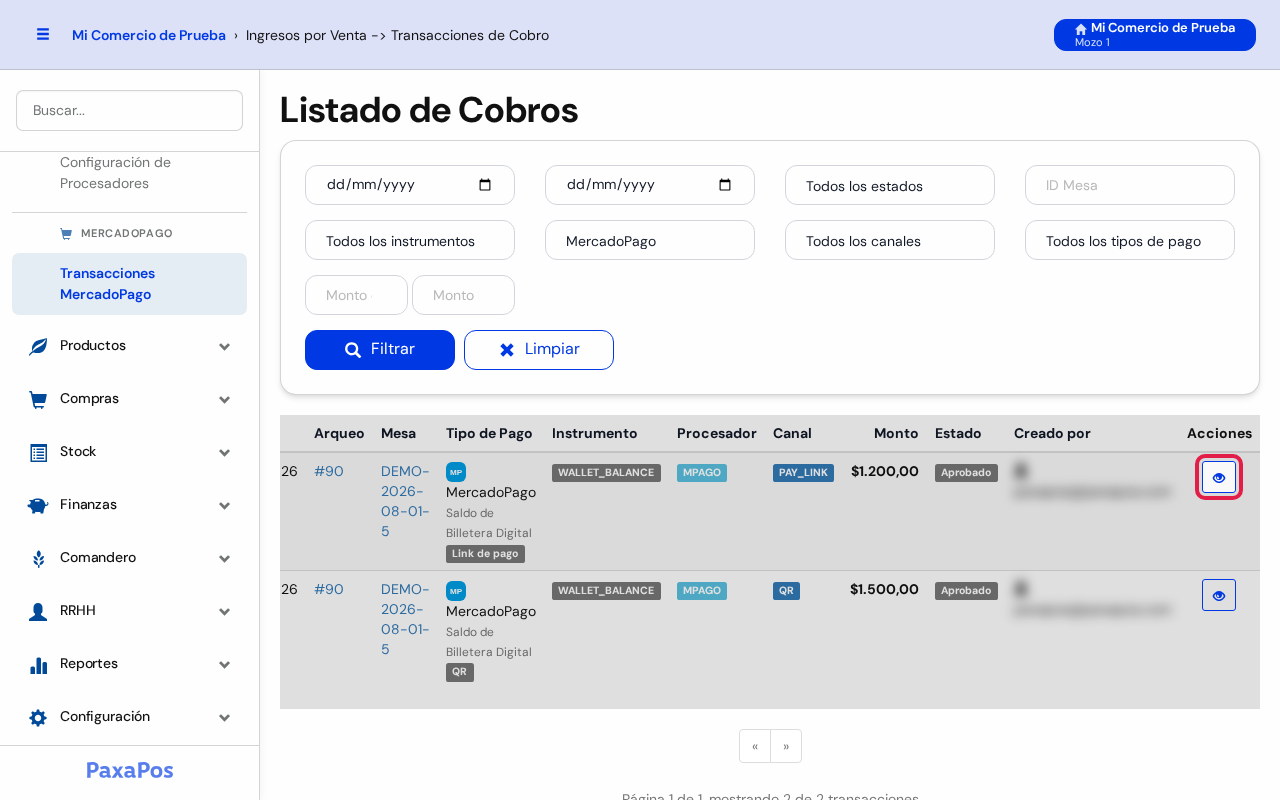Click the Filtrar button

pyautogui.click(x=380, y=350)
